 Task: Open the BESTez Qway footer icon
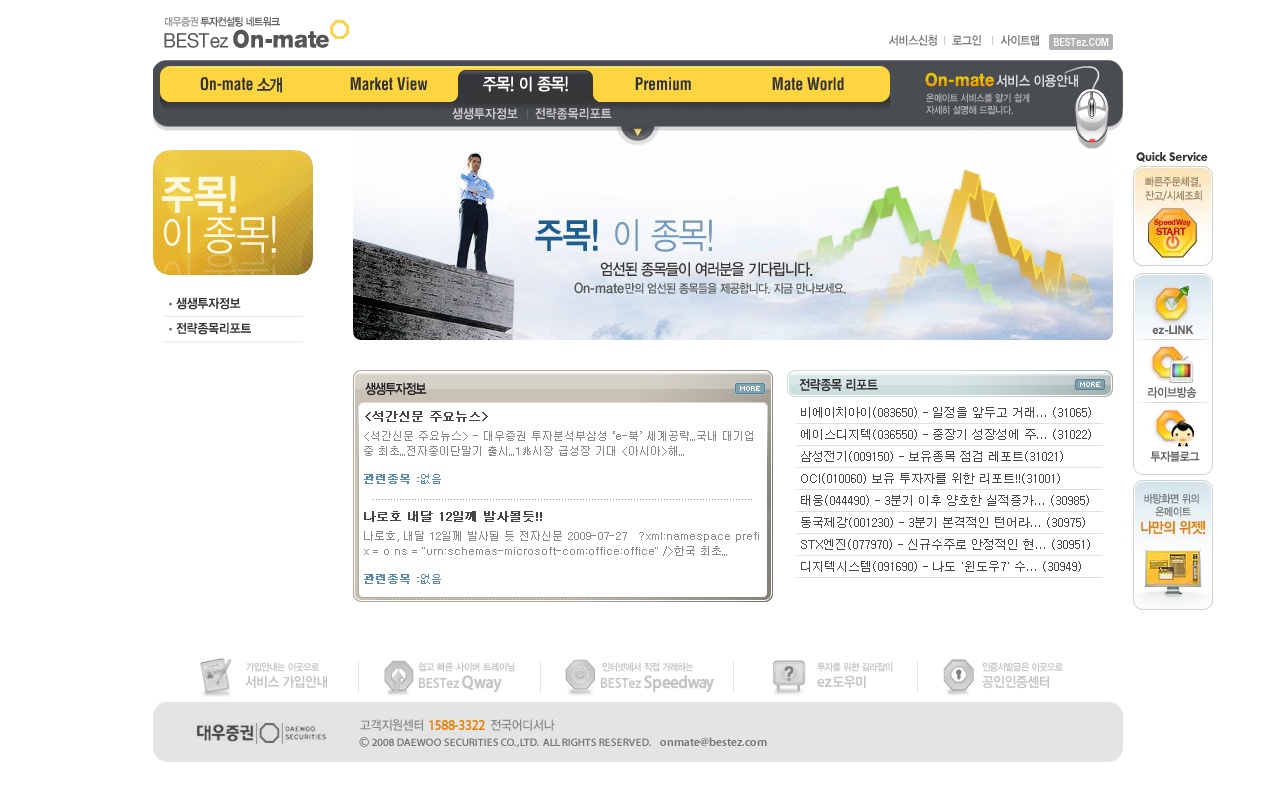pyautogui.click(x=448, y=677)
